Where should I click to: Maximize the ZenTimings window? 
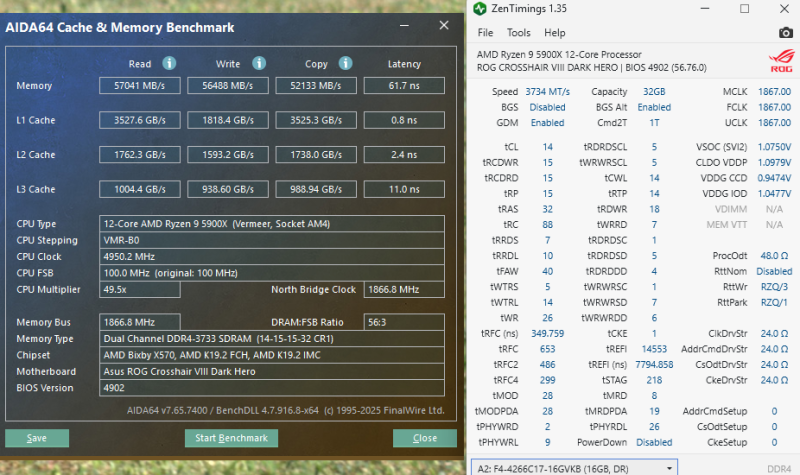point(744,9)
